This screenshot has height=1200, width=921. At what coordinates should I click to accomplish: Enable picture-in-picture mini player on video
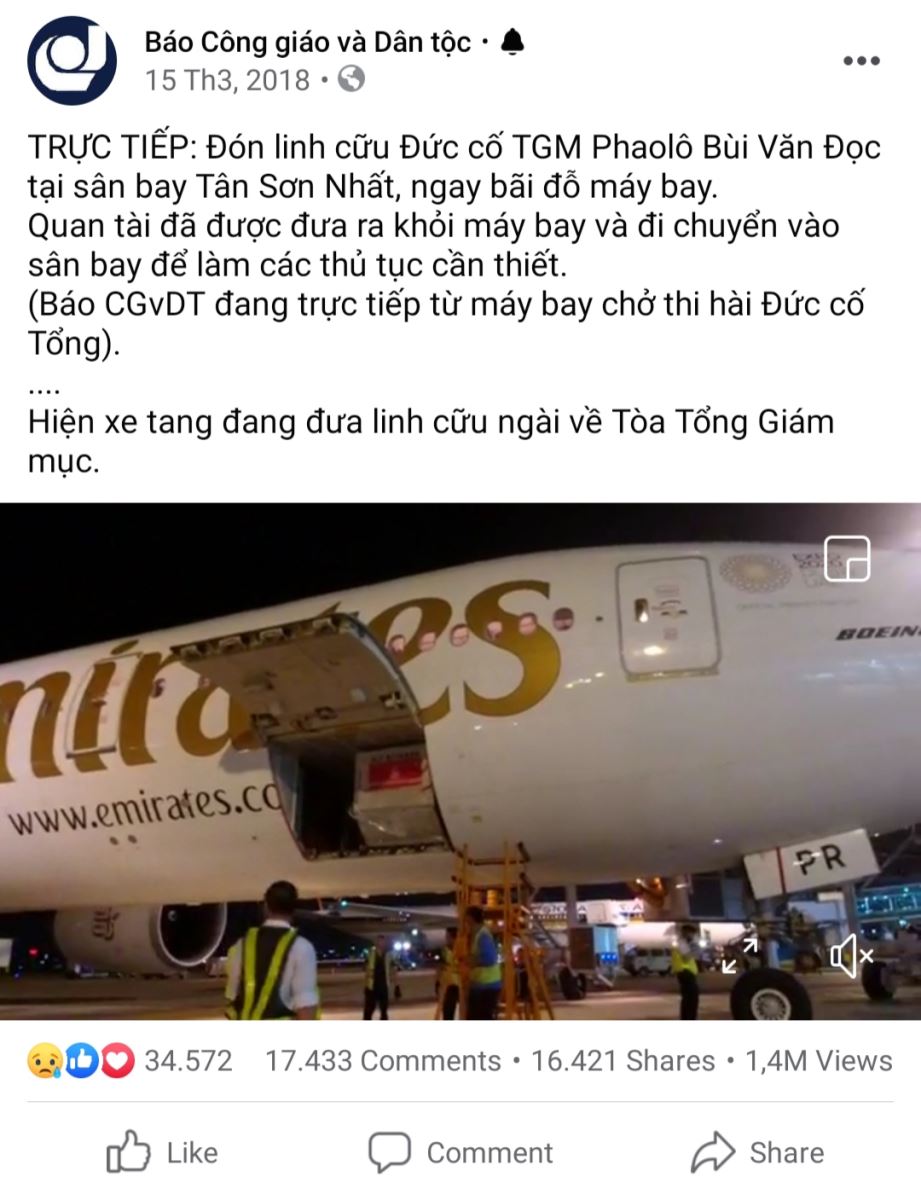pyautogui.click(x=847, y=558)
